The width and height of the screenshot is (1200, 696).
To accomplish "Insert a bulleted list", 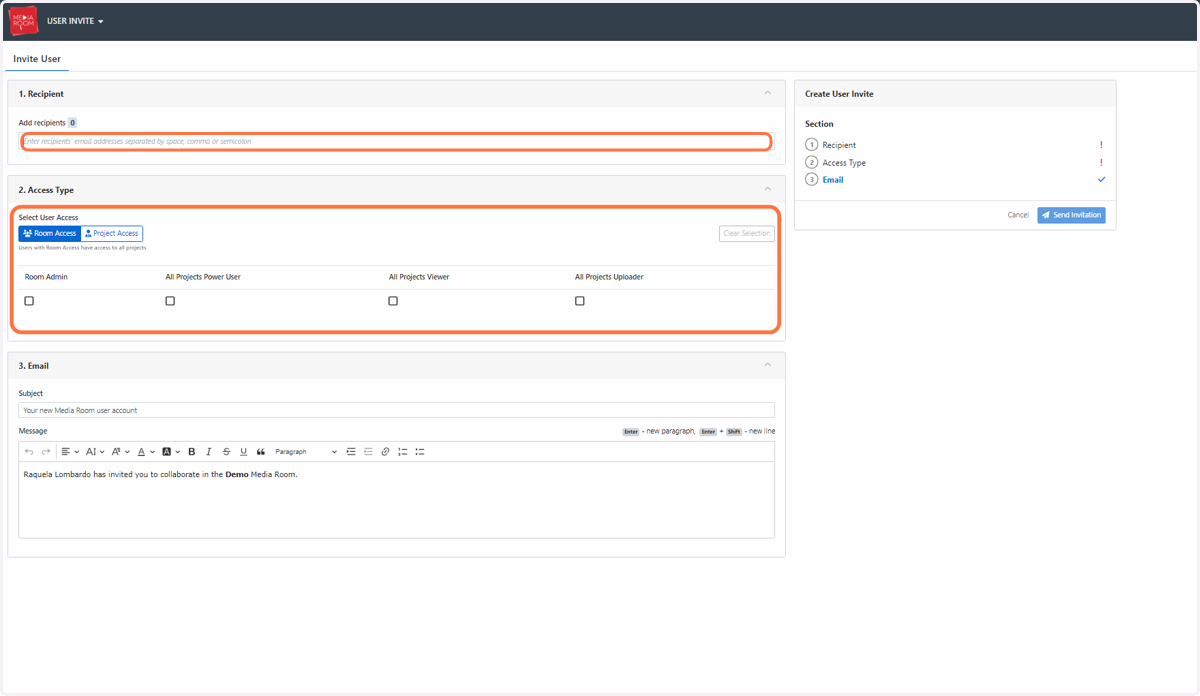I will [420, 452].
